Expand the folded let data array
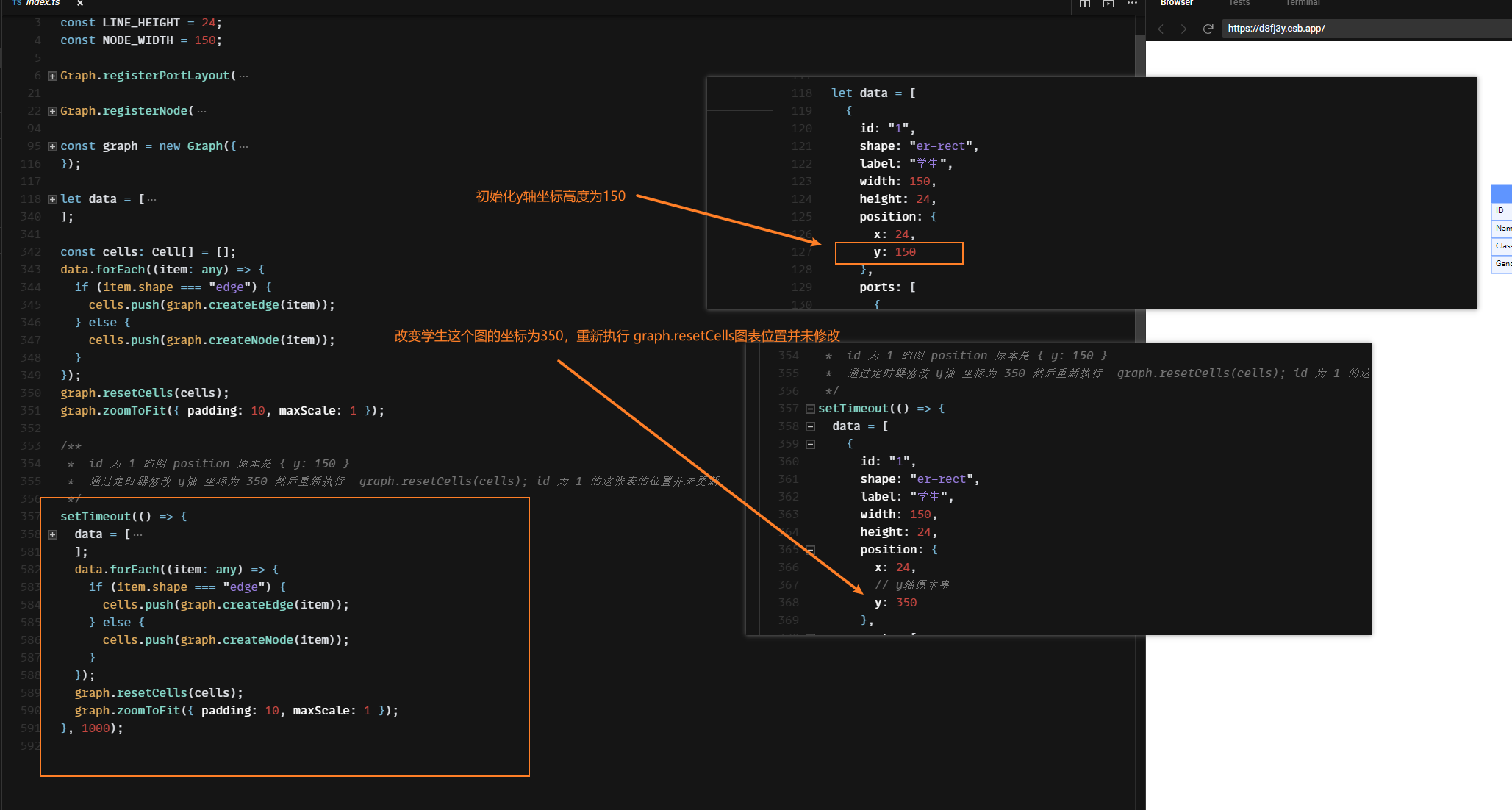The image size is (1512, 810). coord(51,198)
